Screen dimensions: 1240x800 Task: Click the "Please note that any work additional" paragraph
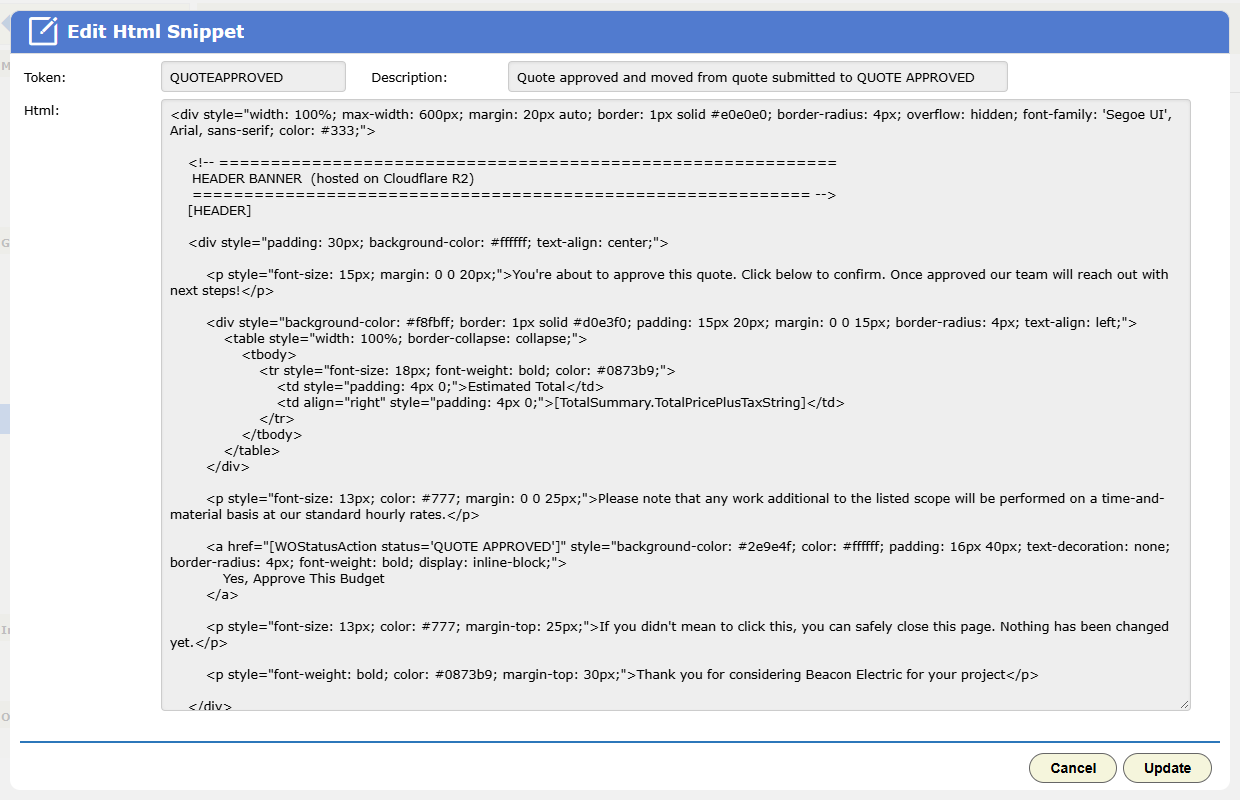click(667, 506)
